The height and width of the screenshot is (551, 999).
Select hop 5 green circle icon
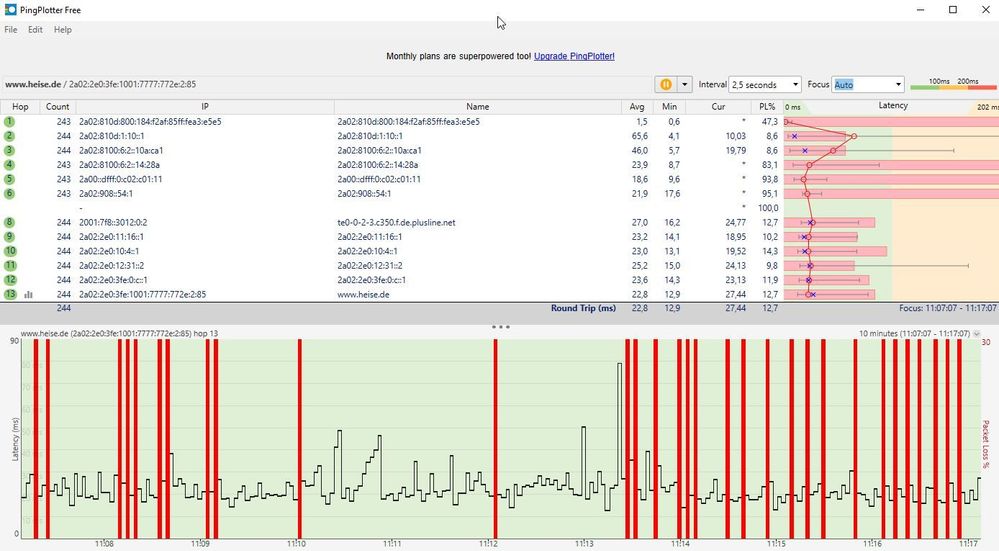pyautogui.click(x=10, y=179)
